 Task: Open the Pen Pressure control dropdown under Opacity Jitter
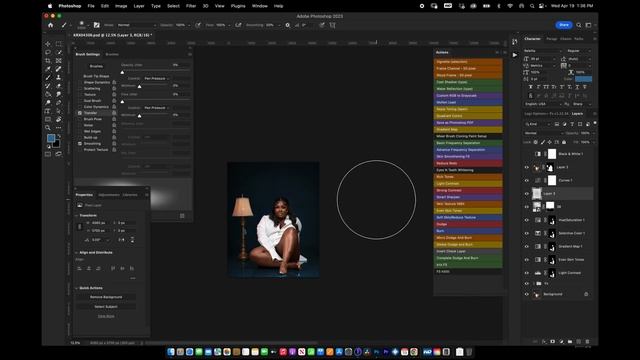click(156, 78)
